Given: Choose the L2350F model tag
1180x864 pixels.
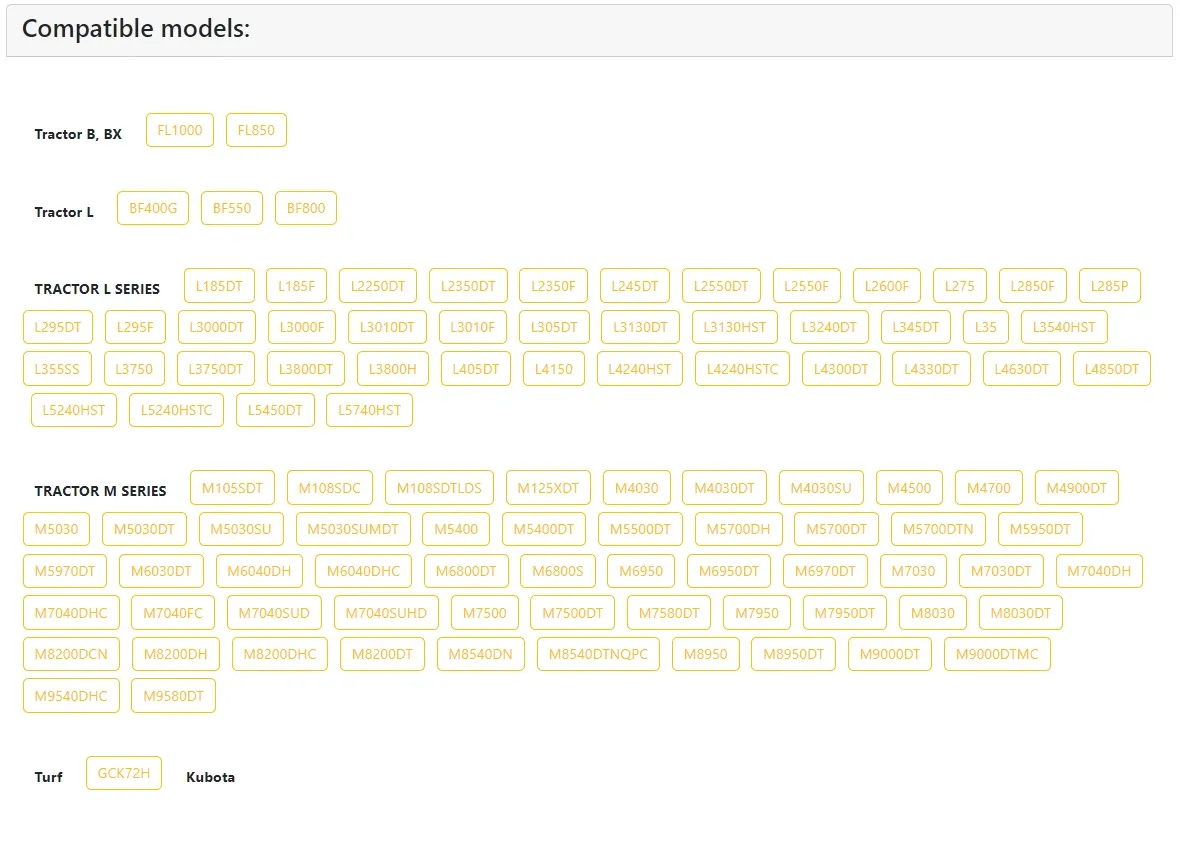Looking at the screenshot, I should (x=553, y=286).
